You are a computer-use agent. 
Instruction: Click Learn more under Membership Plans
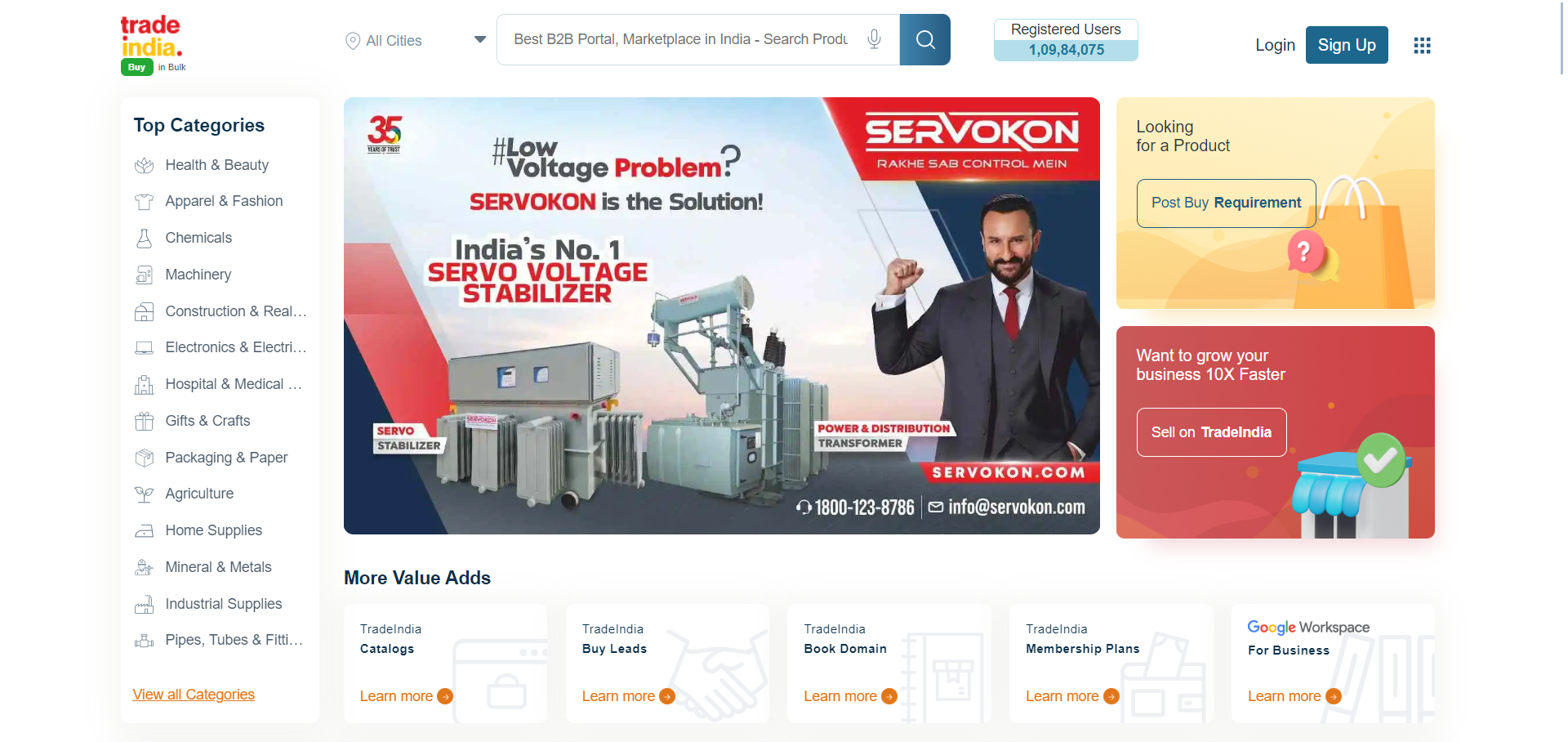pos(1072,696)
